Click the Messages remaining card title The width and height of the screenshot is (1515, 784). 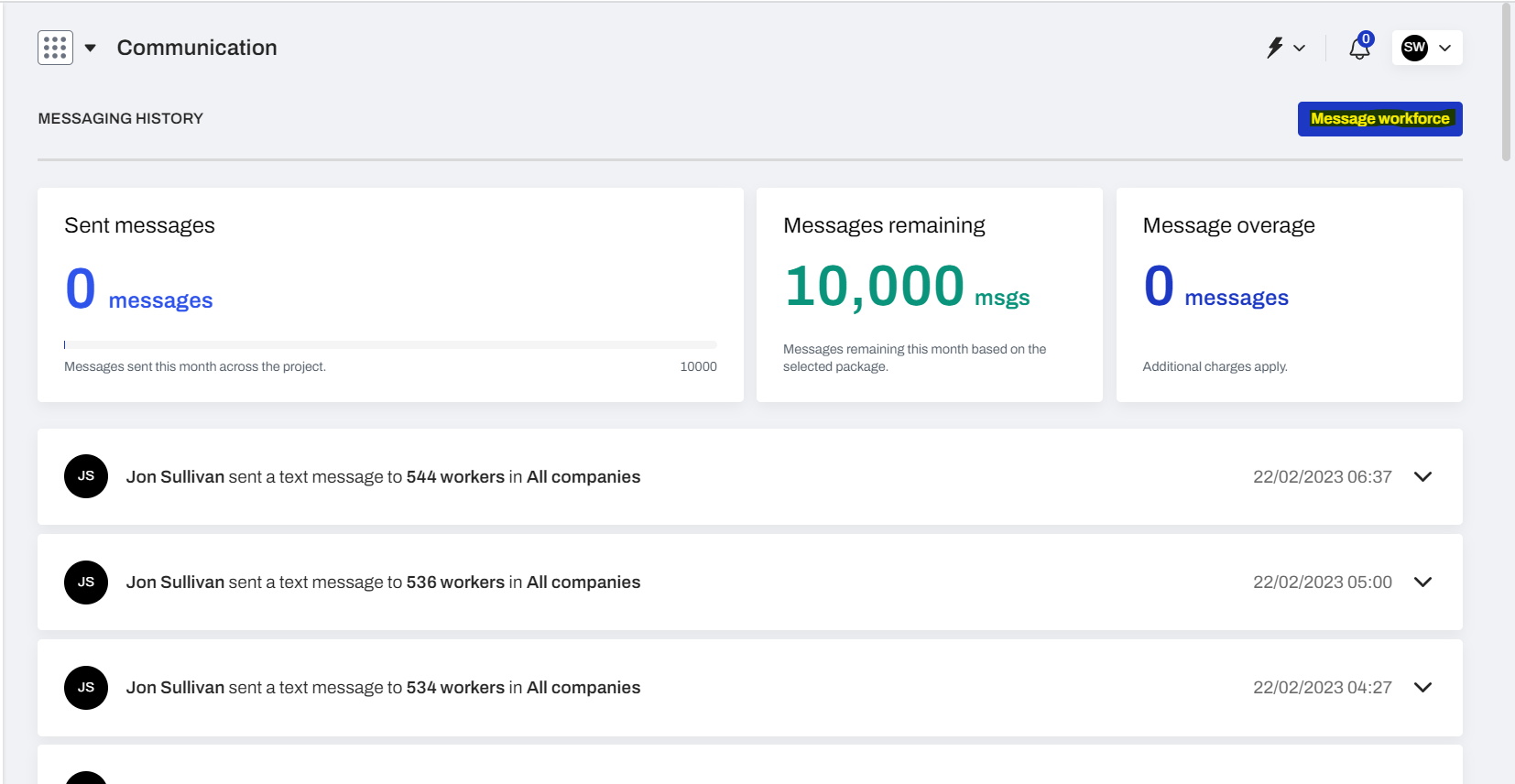click(x=884, y=225)
